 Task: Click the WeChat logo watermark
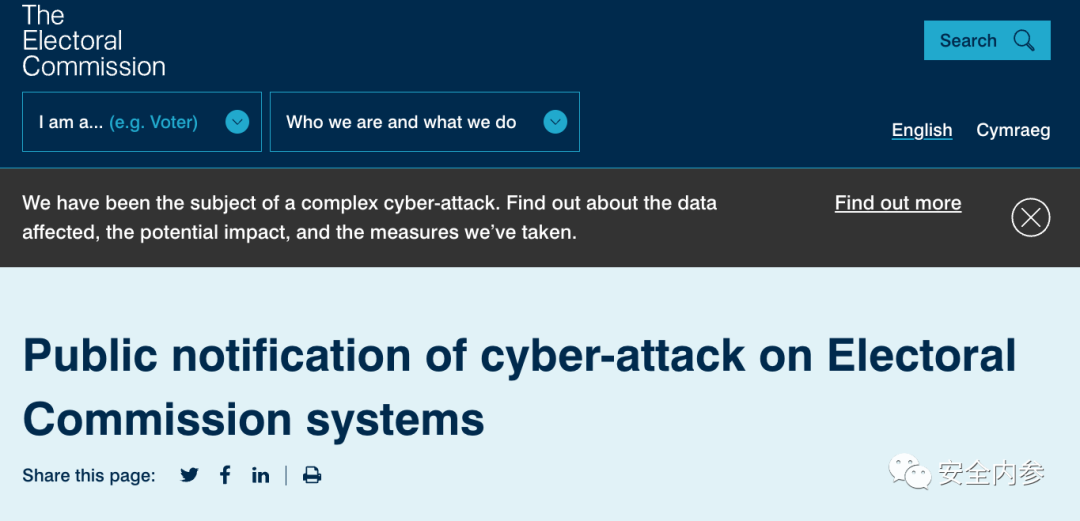pos(911,472)
